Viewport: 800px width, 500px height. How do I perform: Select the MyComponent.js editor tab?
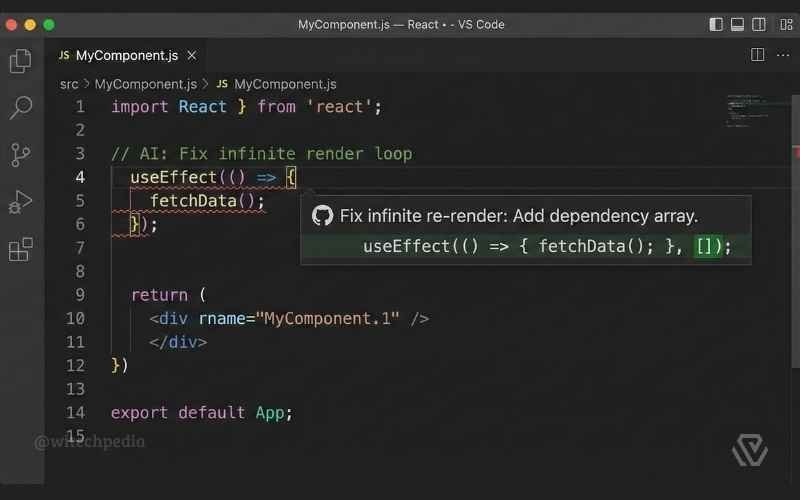(x=125, y=55)
